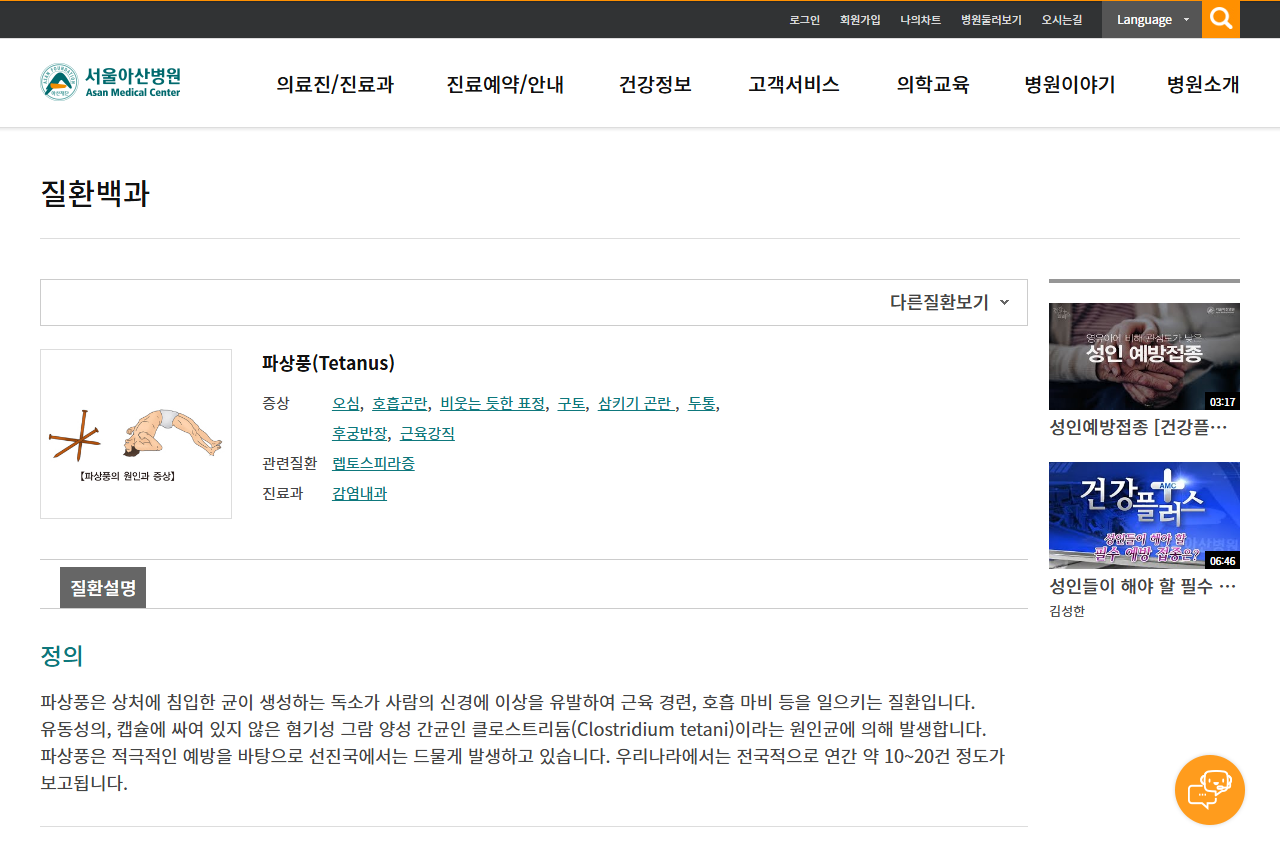Click the 질환백과 page title
This screenshot has height=860, width=1280.
point(95,193)
